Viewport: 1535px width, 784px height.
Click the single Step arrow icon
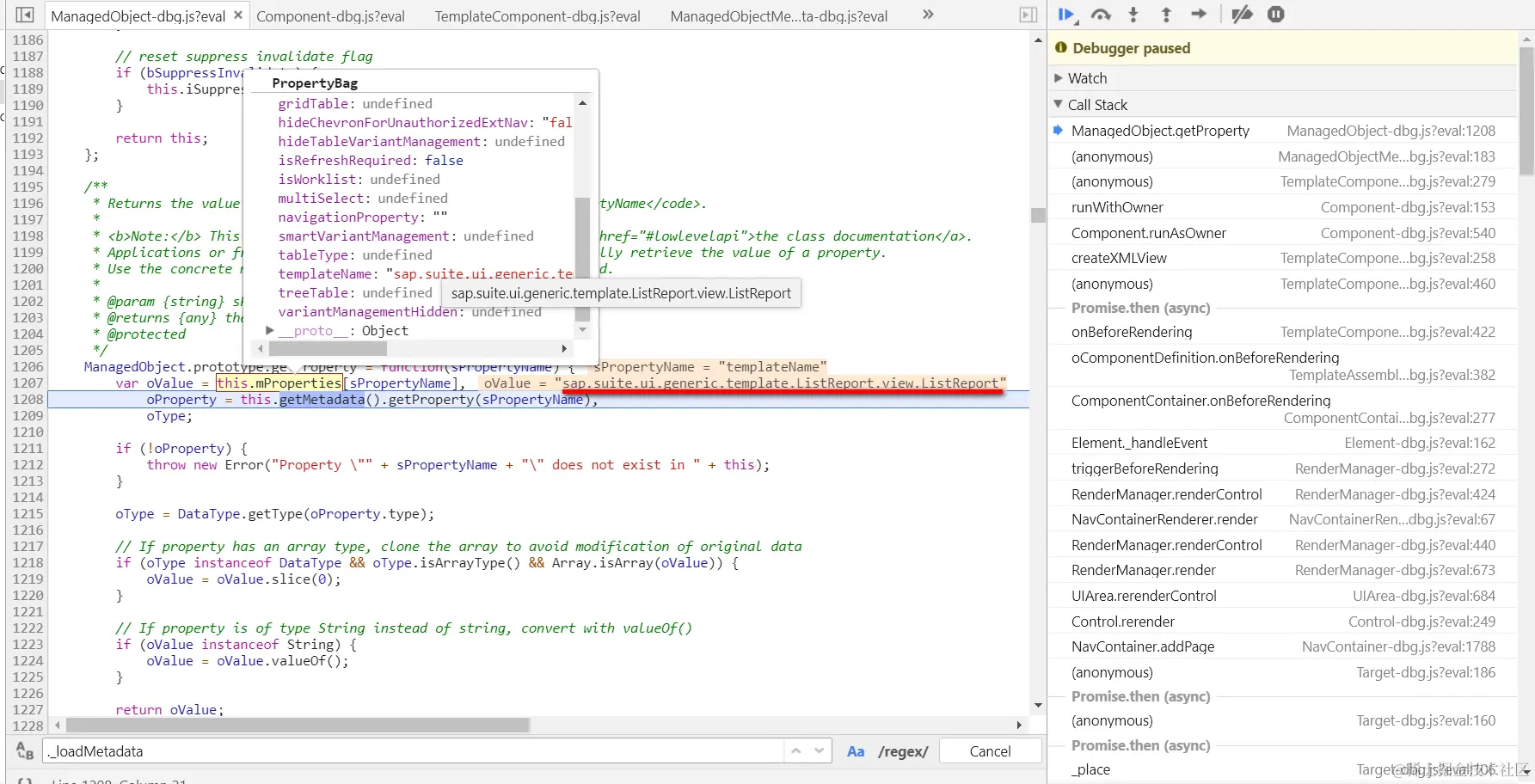(x=1199, y=15)
